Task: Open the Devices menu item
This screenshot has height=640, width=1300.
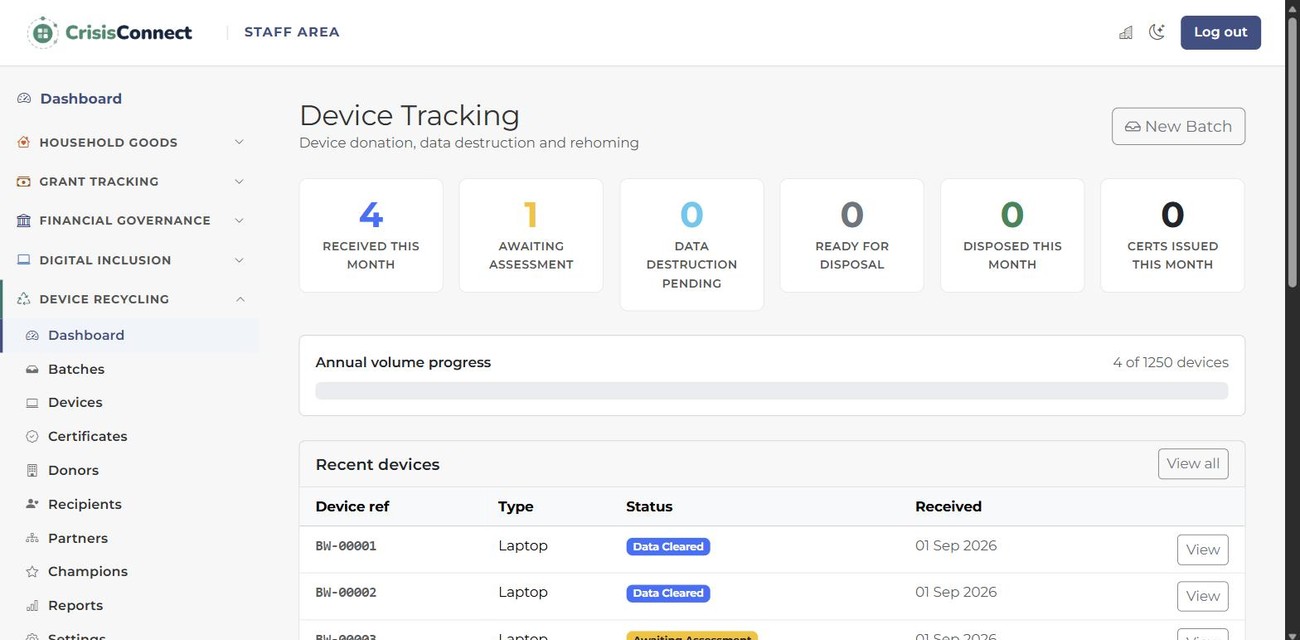Action: [75, 402]
